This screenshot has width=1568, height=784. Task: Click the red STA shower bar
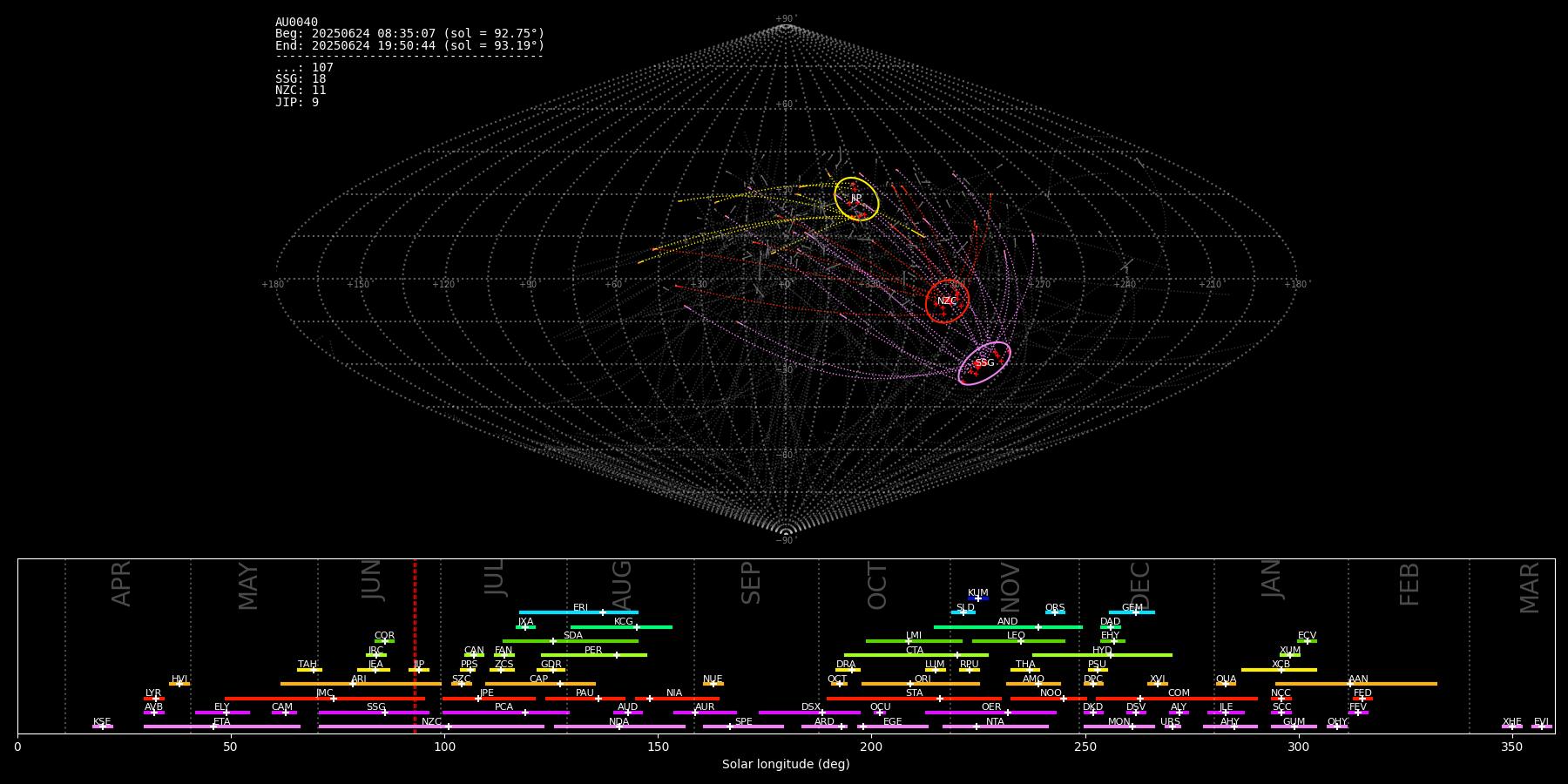[914, 698]
